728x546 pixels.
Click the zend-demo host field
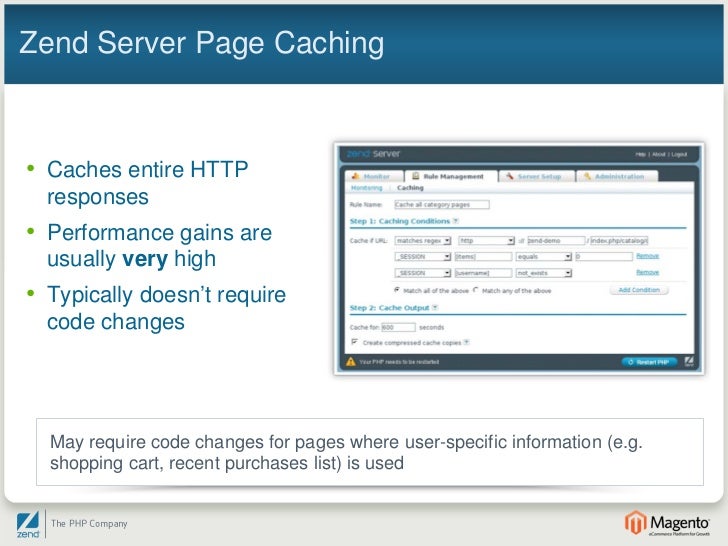tap(556, 240)
